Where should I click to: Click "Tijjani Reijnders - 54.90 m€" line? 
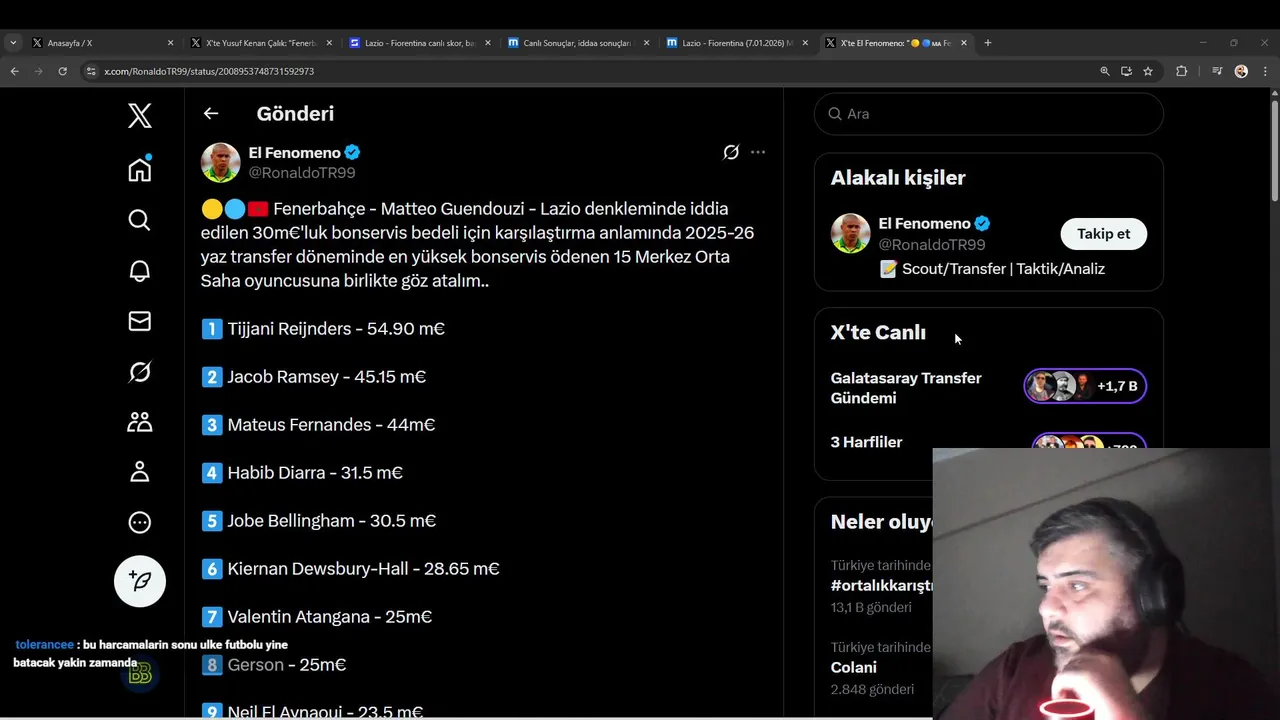pyautogui.click(x=323, y=329)
